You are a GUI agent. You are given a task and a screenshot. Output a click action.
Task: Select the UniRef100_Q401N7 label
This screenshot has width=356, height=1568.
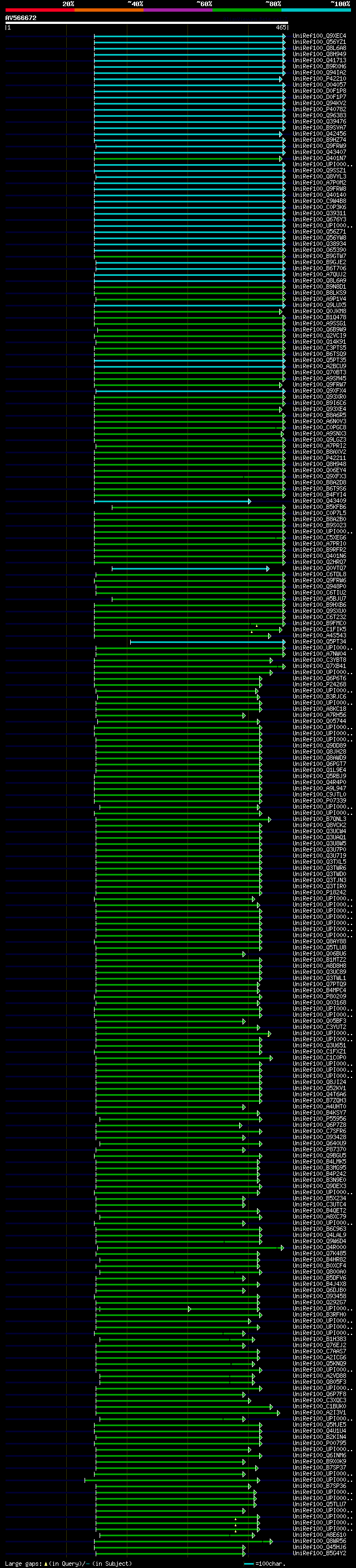coord(319,159)
